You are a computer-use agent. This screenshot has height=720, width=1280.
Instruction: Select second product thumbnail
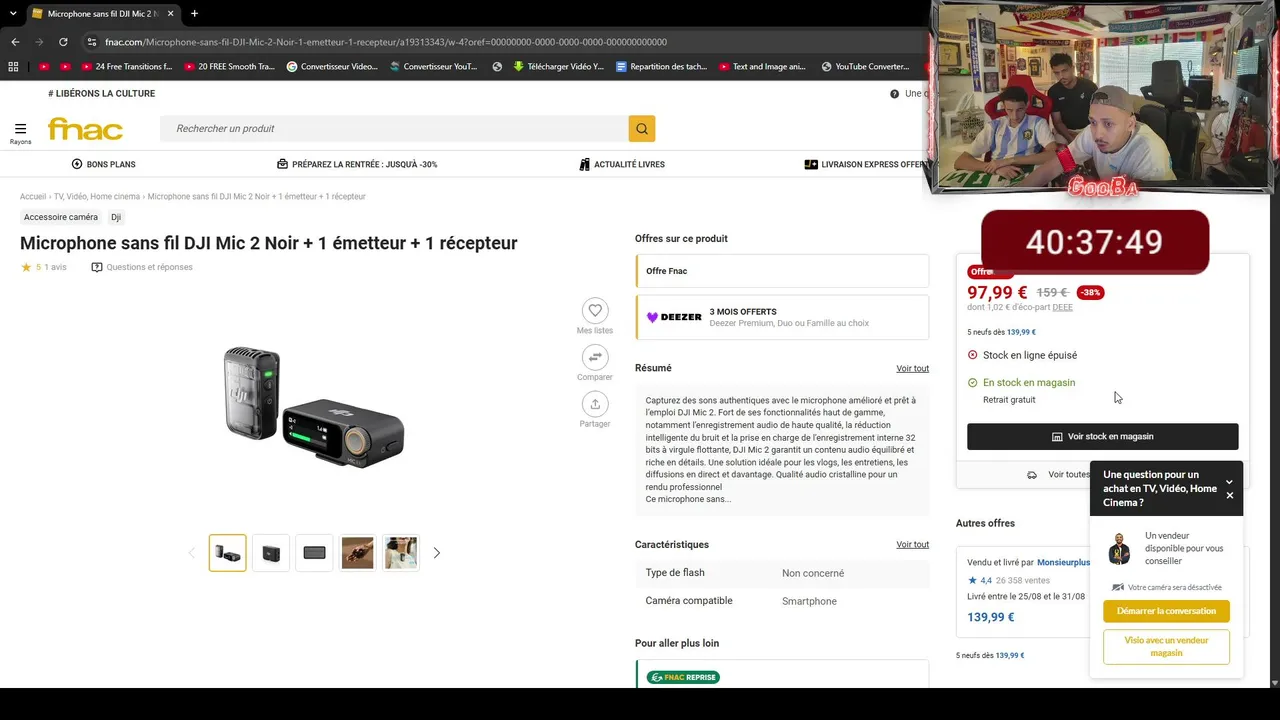pos(271,553)
